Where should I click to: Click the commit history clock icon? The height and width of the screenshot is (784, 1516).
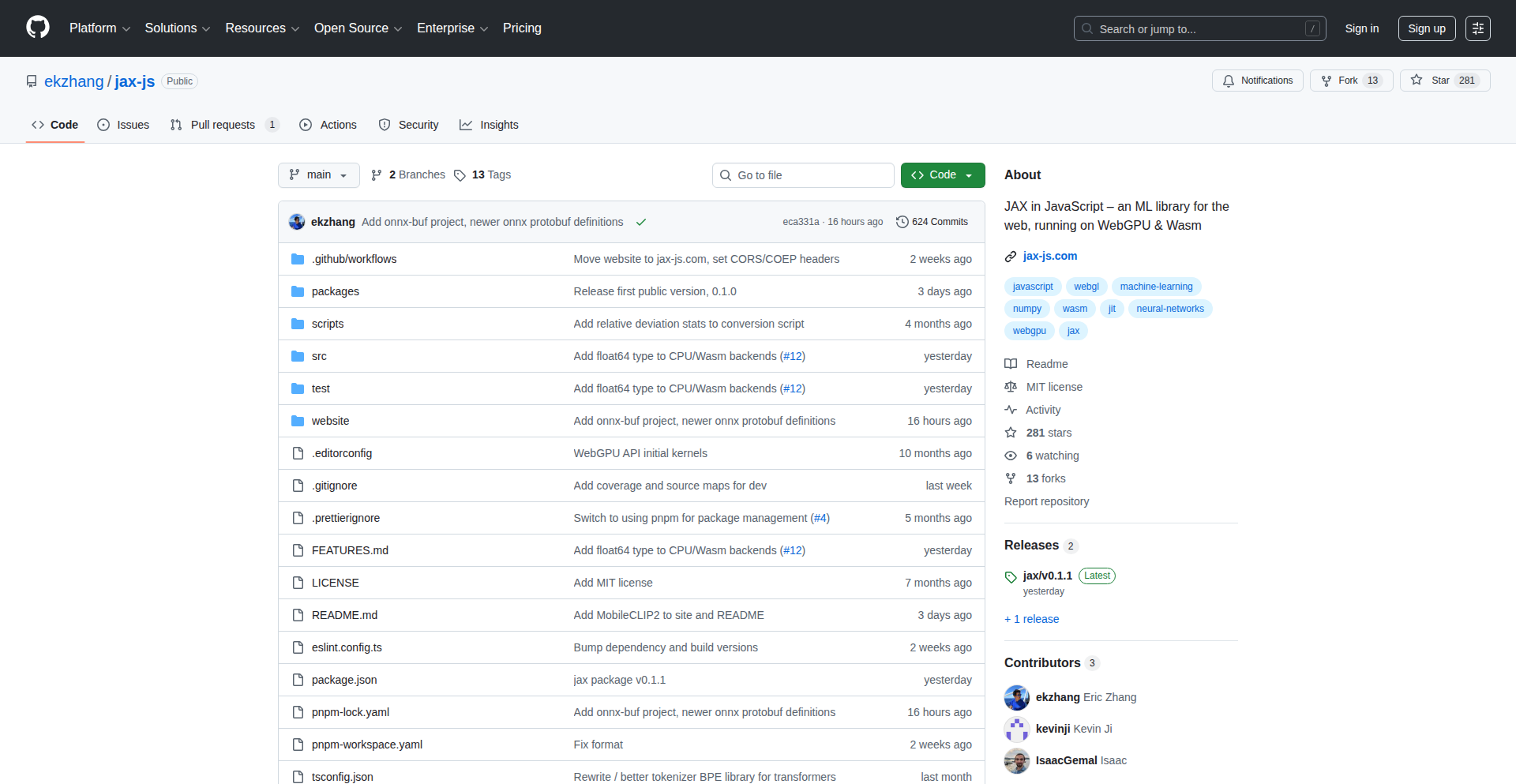[x=902, y=222]
